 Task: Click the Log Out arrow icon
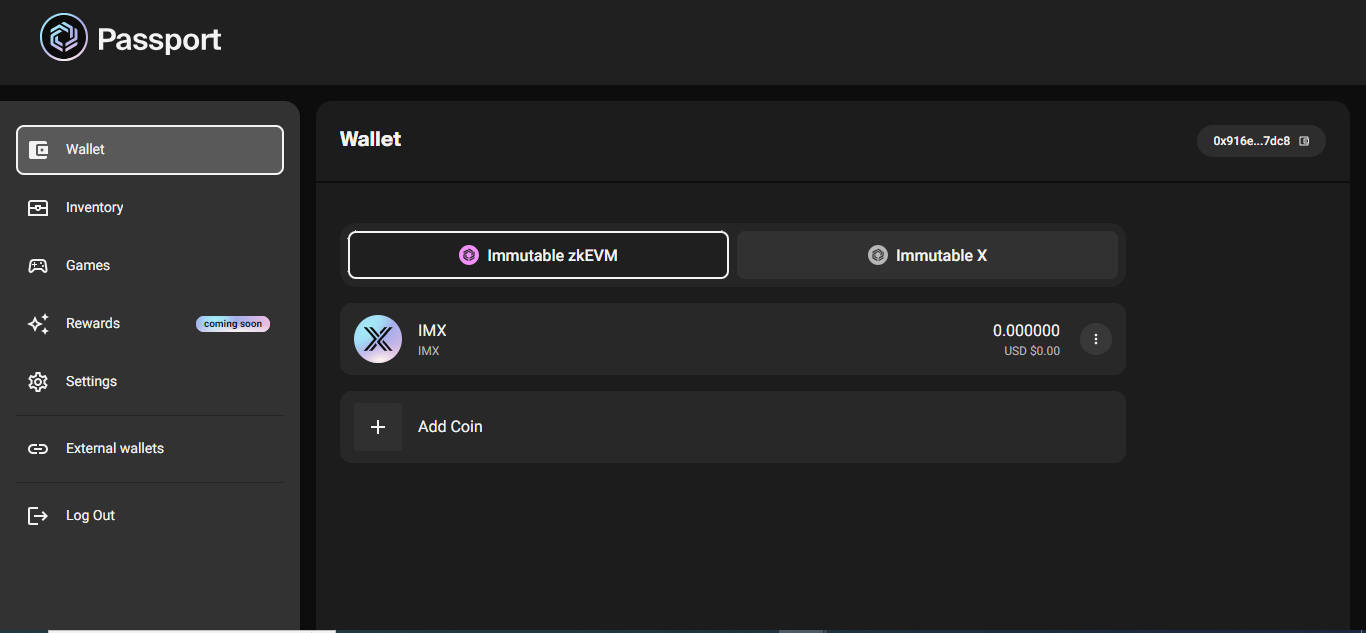pyautogui.click(x=38, y=516)
